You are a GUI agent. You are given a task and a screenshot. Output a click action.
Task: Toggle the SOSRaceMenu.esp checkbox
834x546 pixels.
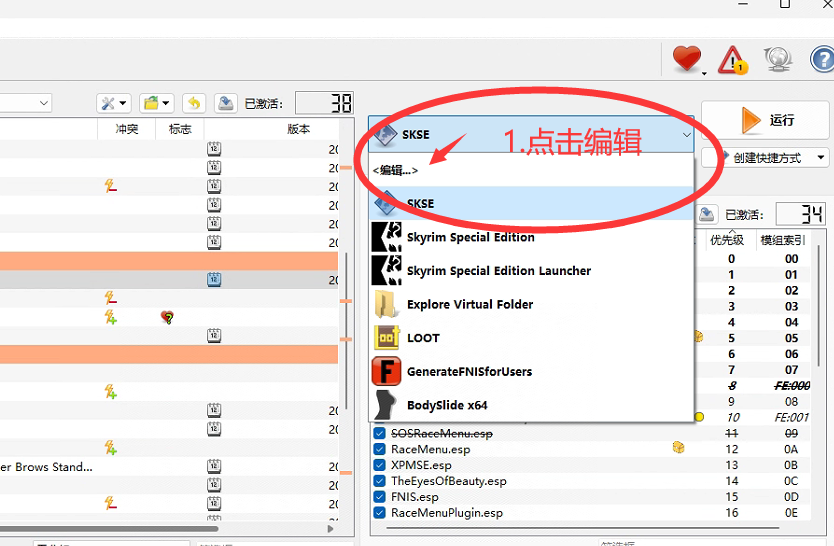click(x=379, y=433)
